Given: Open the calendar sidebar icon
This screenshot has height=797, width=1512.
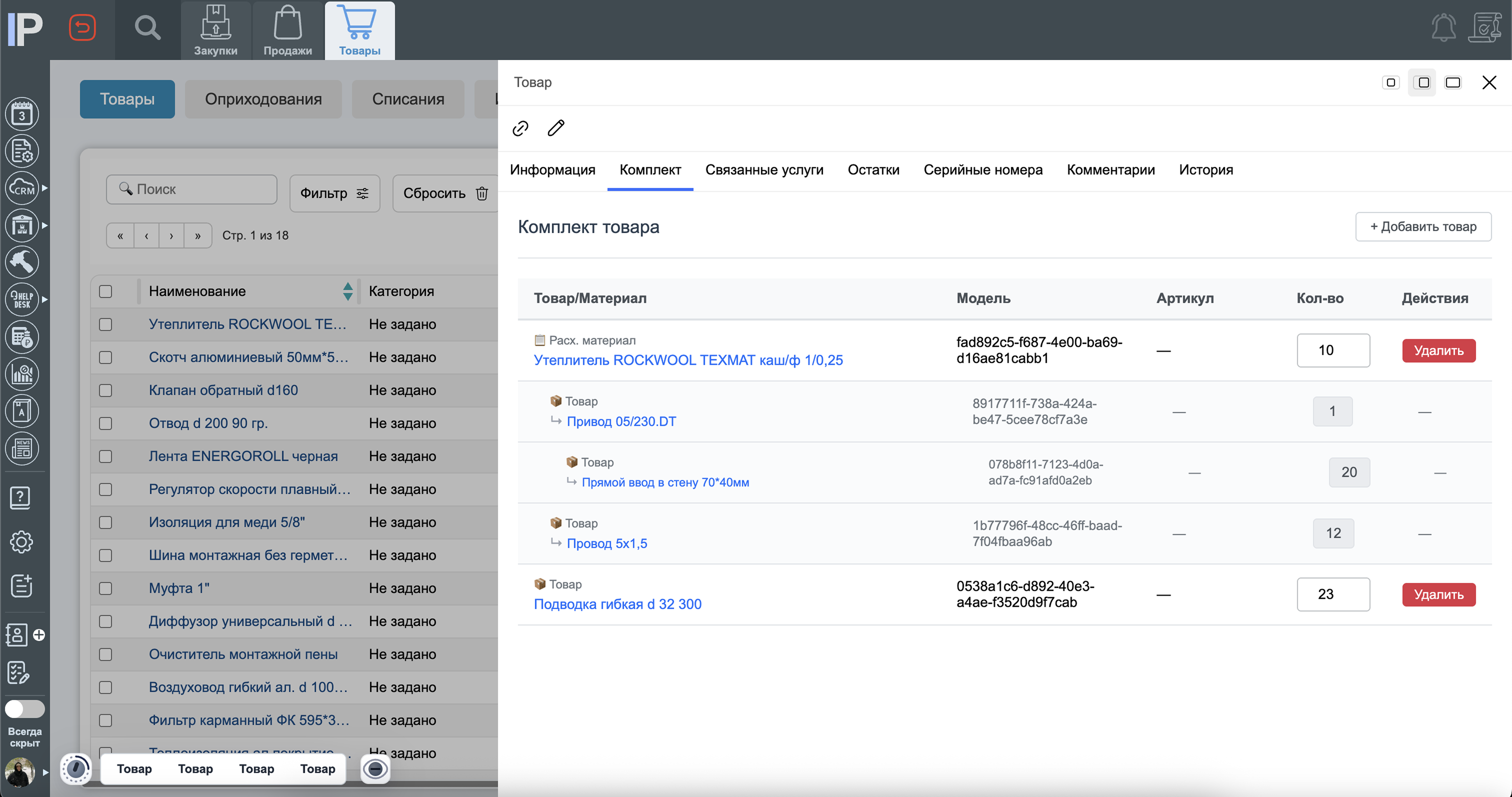Looking at the screenshot, I should [x=22, y=114].
